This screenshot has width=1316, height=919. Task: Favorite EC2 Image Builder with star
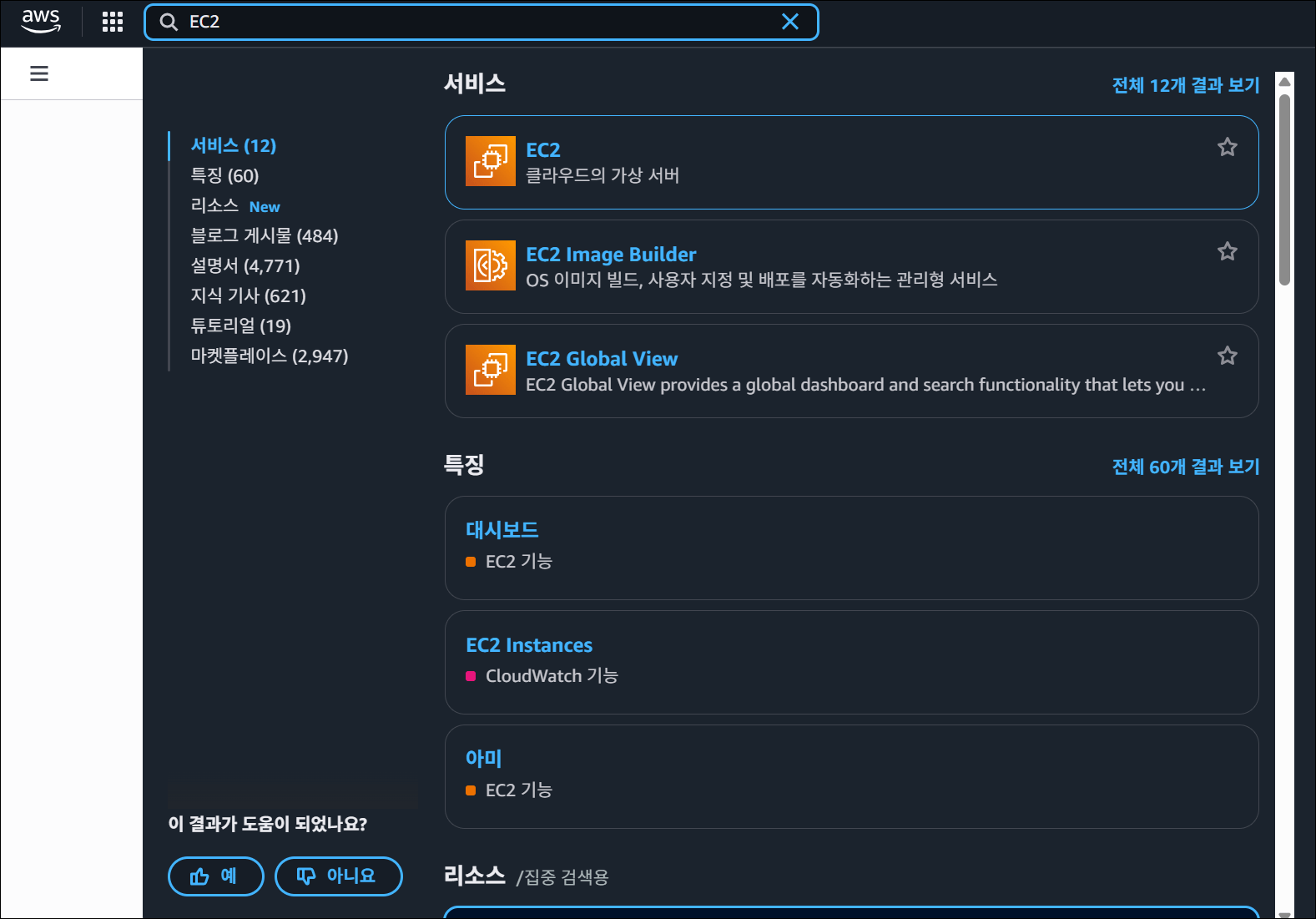(x=1227, y=251)
